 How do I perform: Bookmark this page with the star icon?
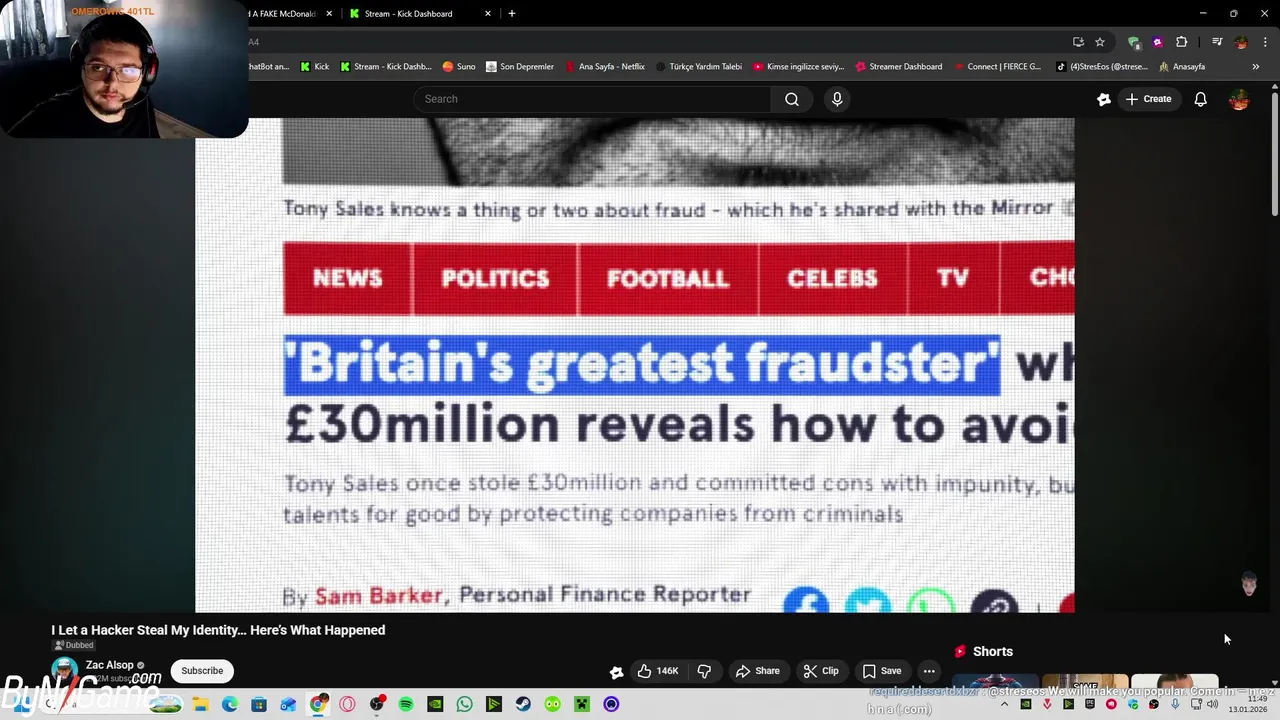(x=1100, y=42)
